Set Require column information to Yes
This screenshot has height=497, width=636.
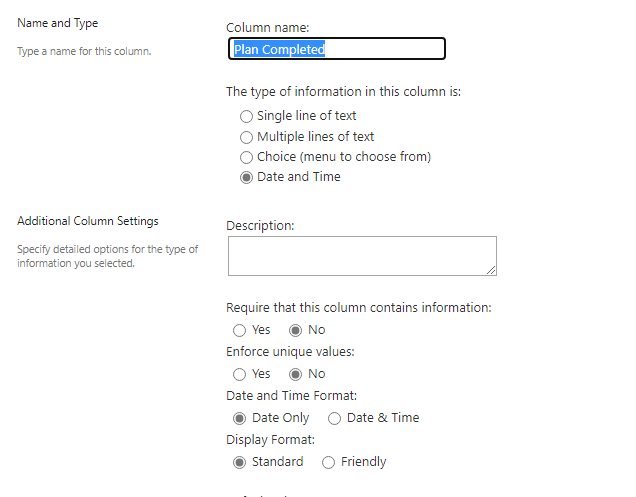click(x=239, y=330)
